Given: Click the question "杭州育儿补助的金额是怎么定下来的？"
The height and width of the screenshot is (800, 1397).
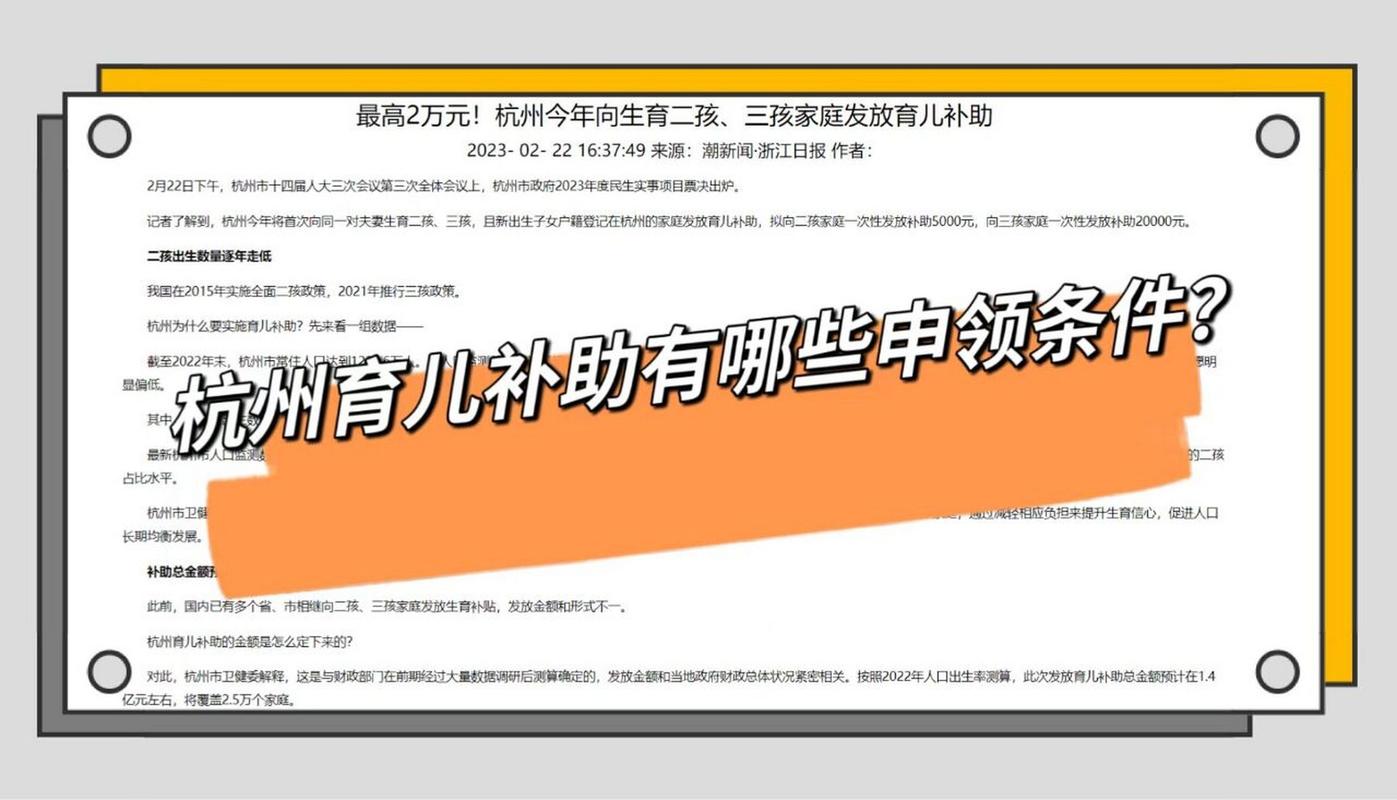Looking at the screenshot, I should coord(249,641).
